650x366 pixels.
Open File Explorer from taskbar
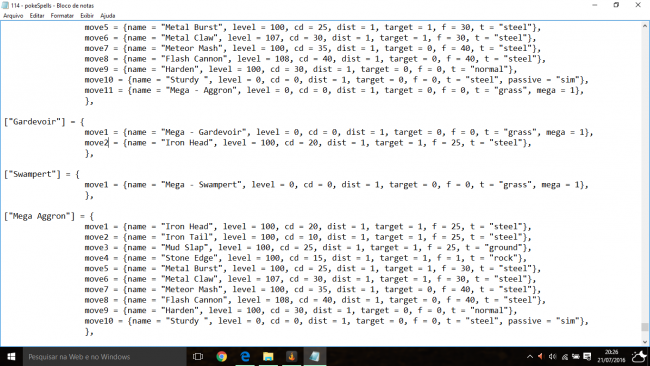pyautogui.click(x=268, y=356)
